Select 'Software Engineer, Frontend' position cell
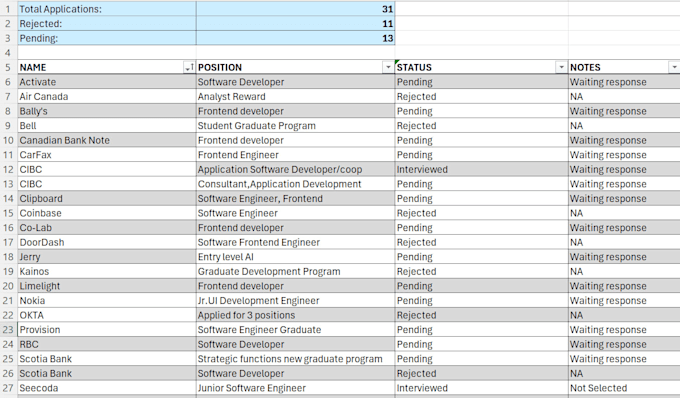The height and width of the screenshot is (398, 680). pos(295,199)
